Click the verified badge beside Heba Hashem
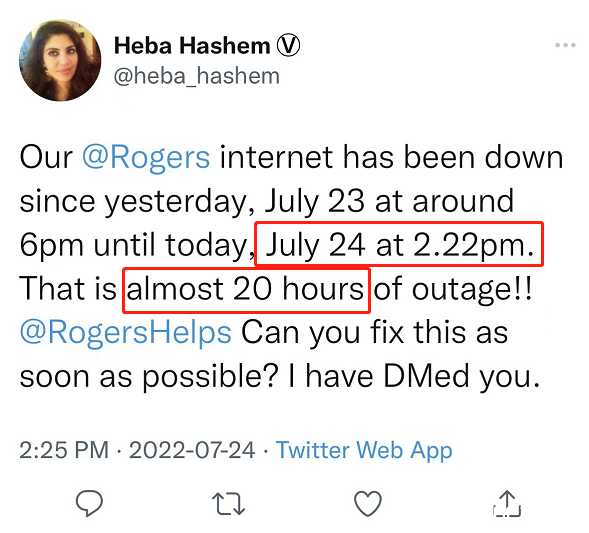Screen dimensions: 589x533 (288, 45)
